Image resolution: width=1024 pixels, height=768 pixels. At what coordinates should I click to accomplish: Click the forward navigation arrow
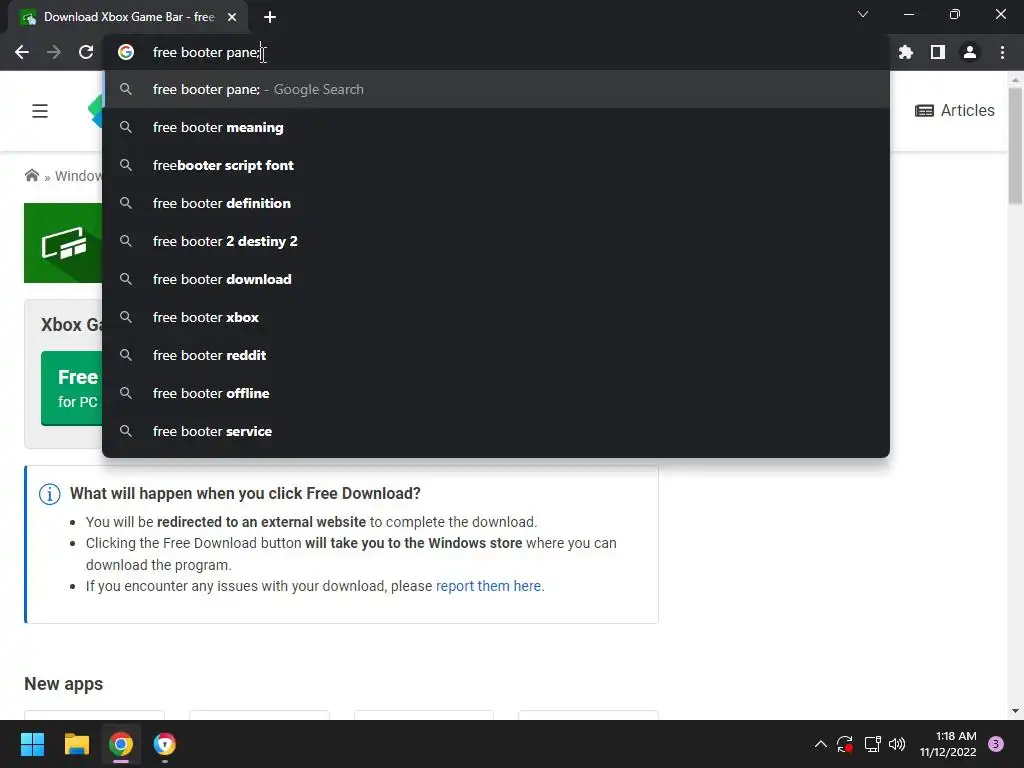tap(54, 52)
